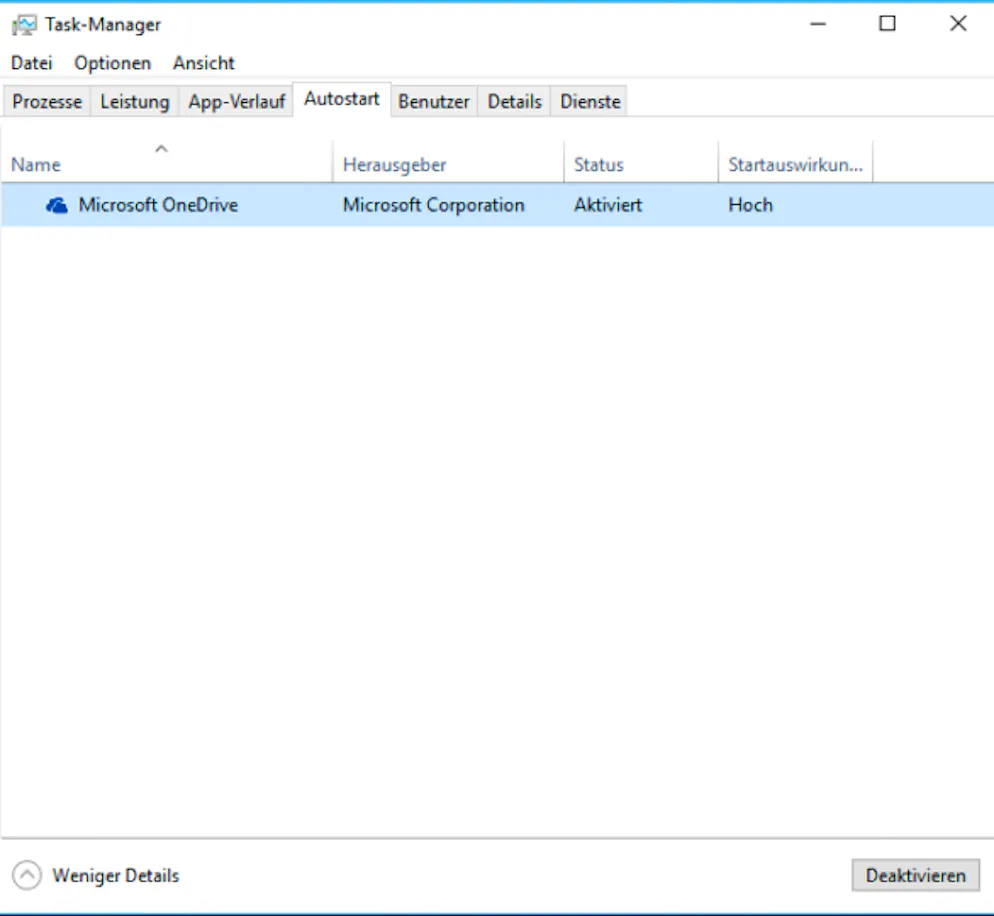
Task: Sort by the Status column header
Action: 641,162
